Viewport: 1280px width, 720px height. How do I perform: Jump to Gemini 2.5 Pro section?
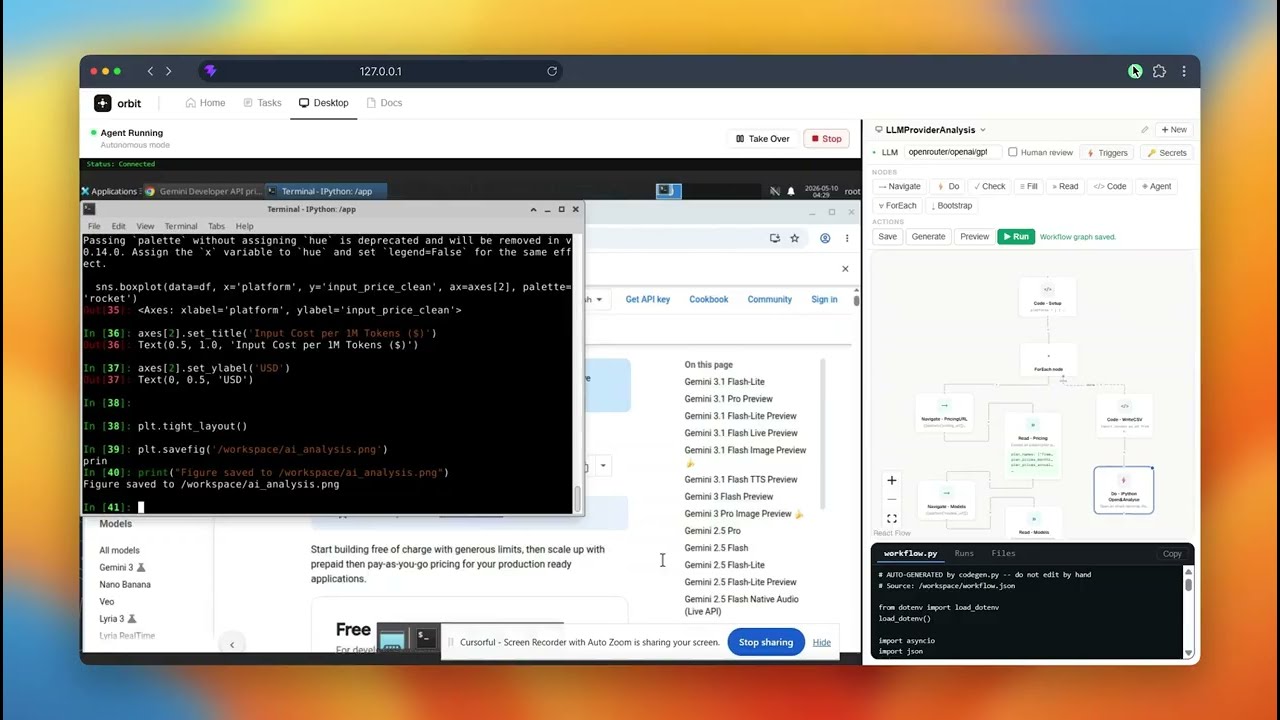(x=713, y=531)
